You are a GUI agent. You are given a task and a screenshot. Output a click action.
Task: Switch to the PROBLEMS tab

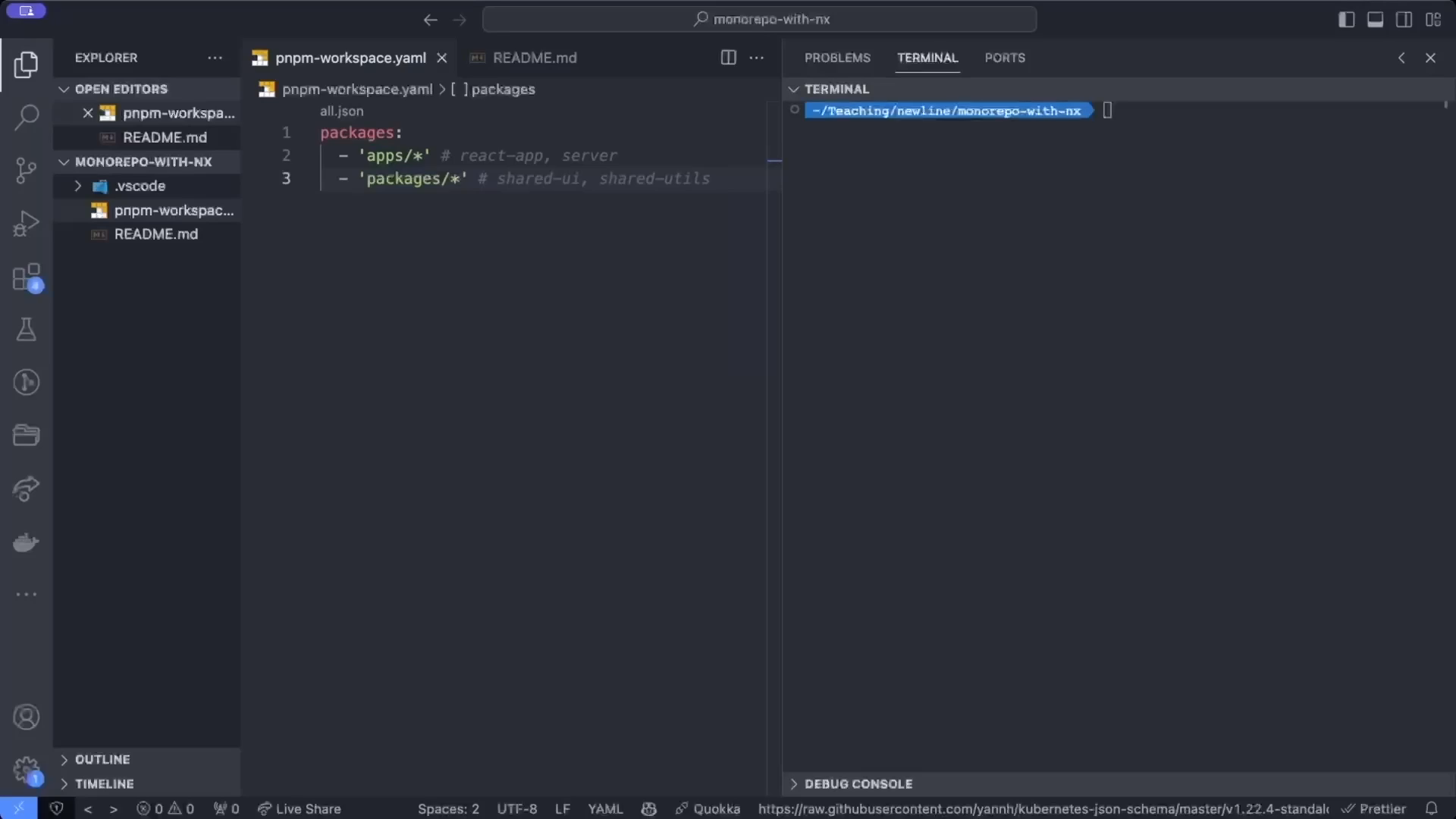point(837,58)
